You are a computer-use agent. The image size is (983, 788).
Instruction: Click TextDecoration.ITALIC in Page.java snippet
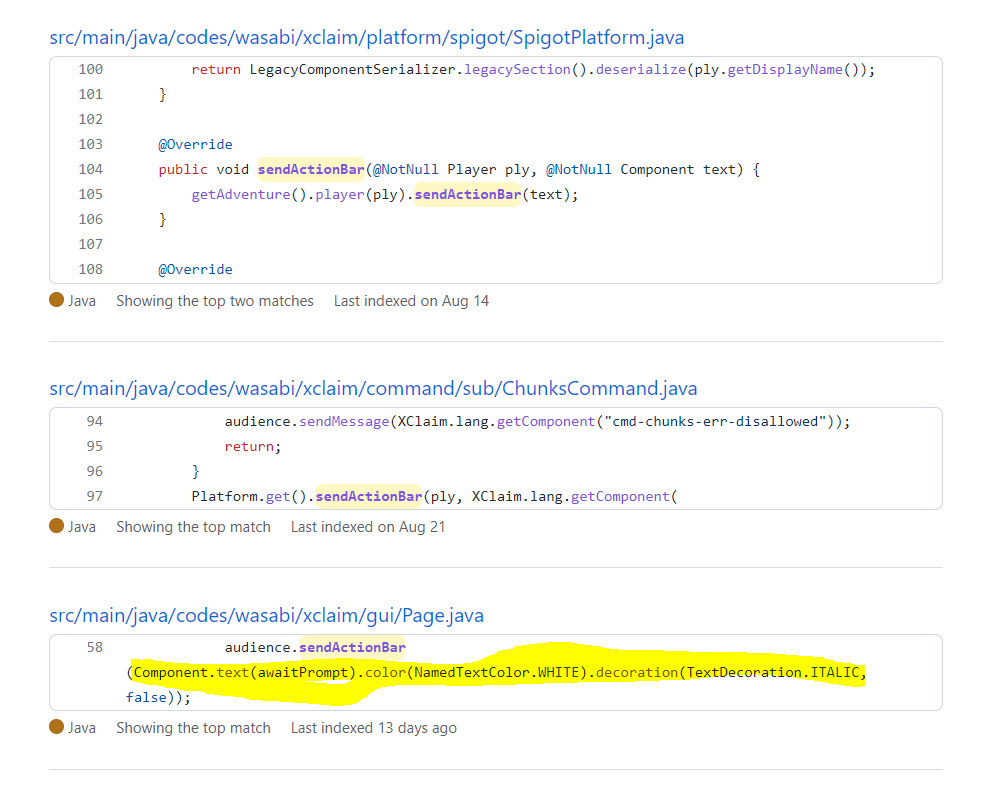tap(772, 673)
